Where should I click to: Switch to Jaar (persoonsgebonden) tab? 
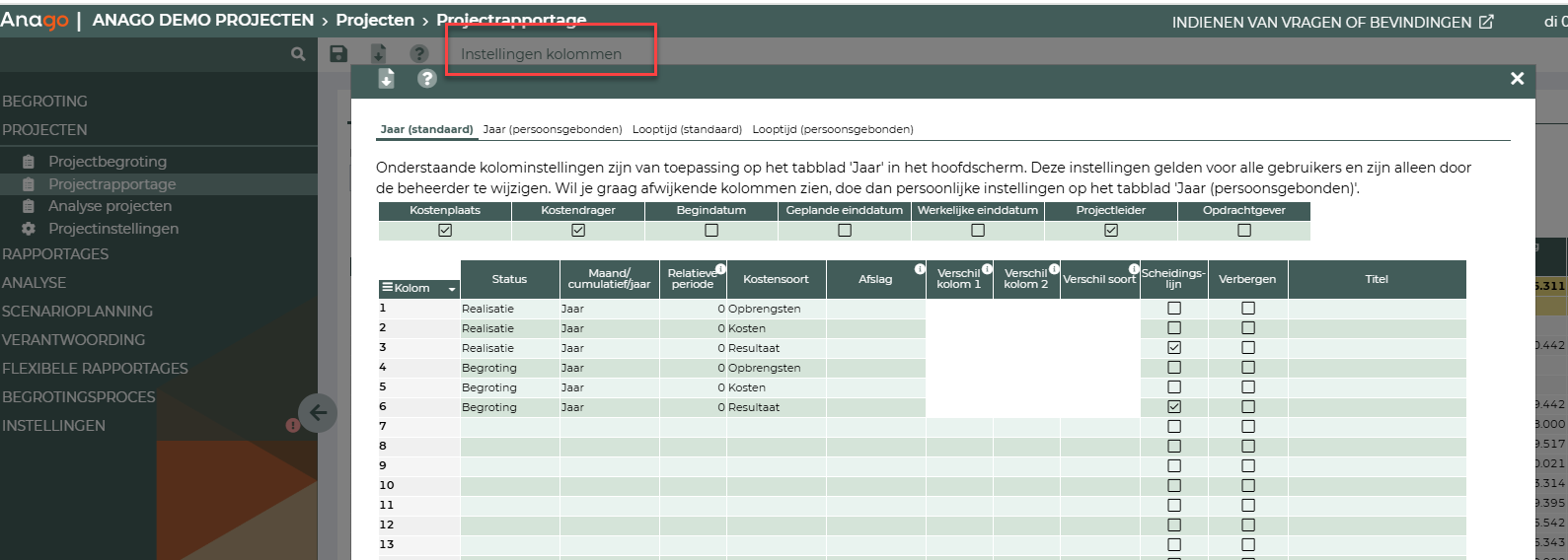pos(553,129)
